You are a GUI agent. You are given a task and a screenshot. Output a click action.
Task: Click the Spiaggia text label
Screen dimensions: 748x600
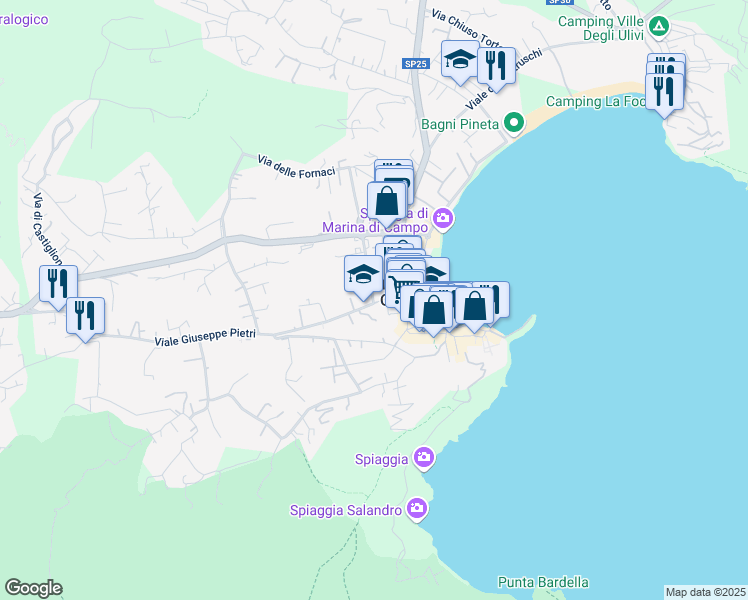(x=382, y=460)
